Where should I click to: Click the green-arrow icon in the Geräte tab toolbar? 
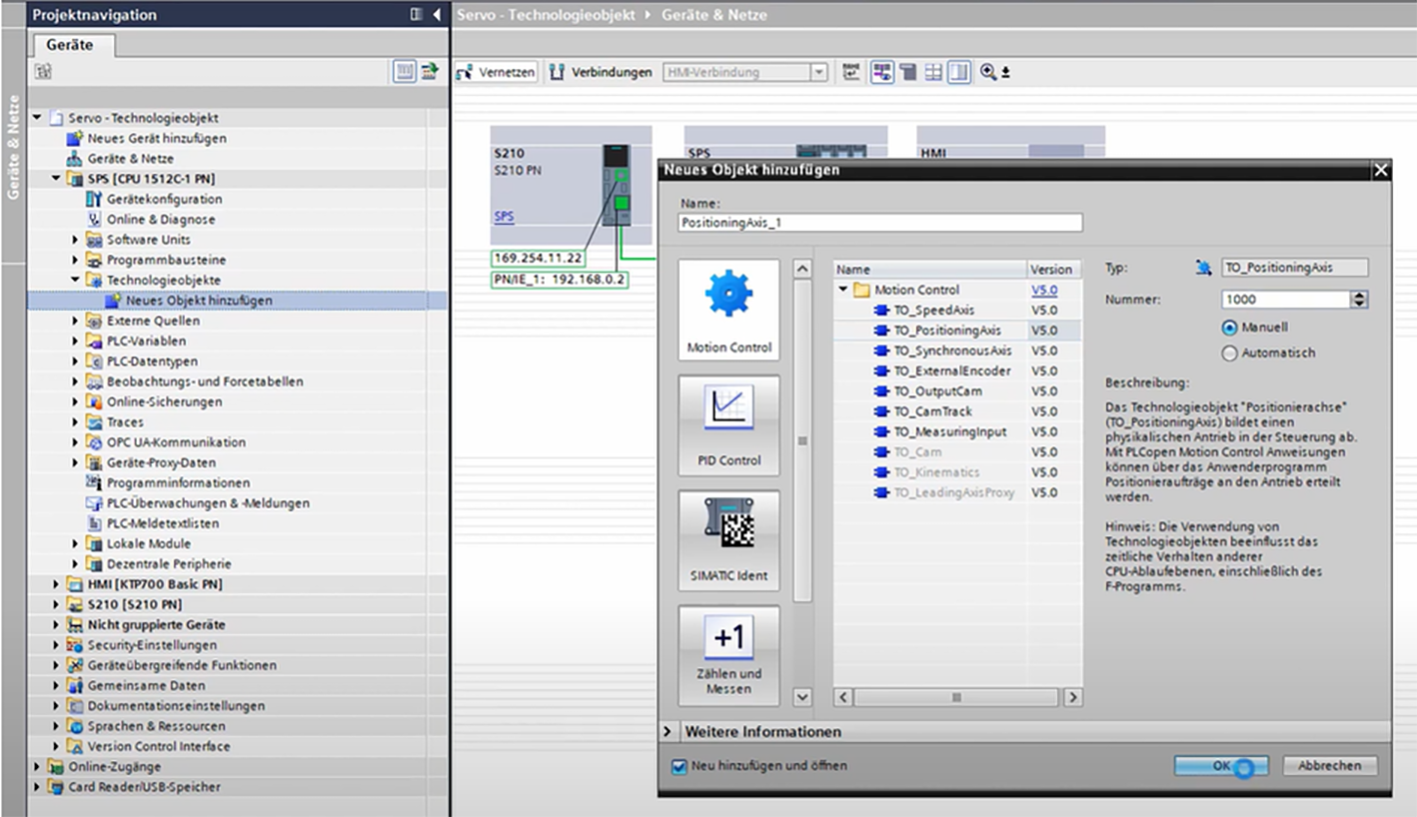tap(430, 72)
